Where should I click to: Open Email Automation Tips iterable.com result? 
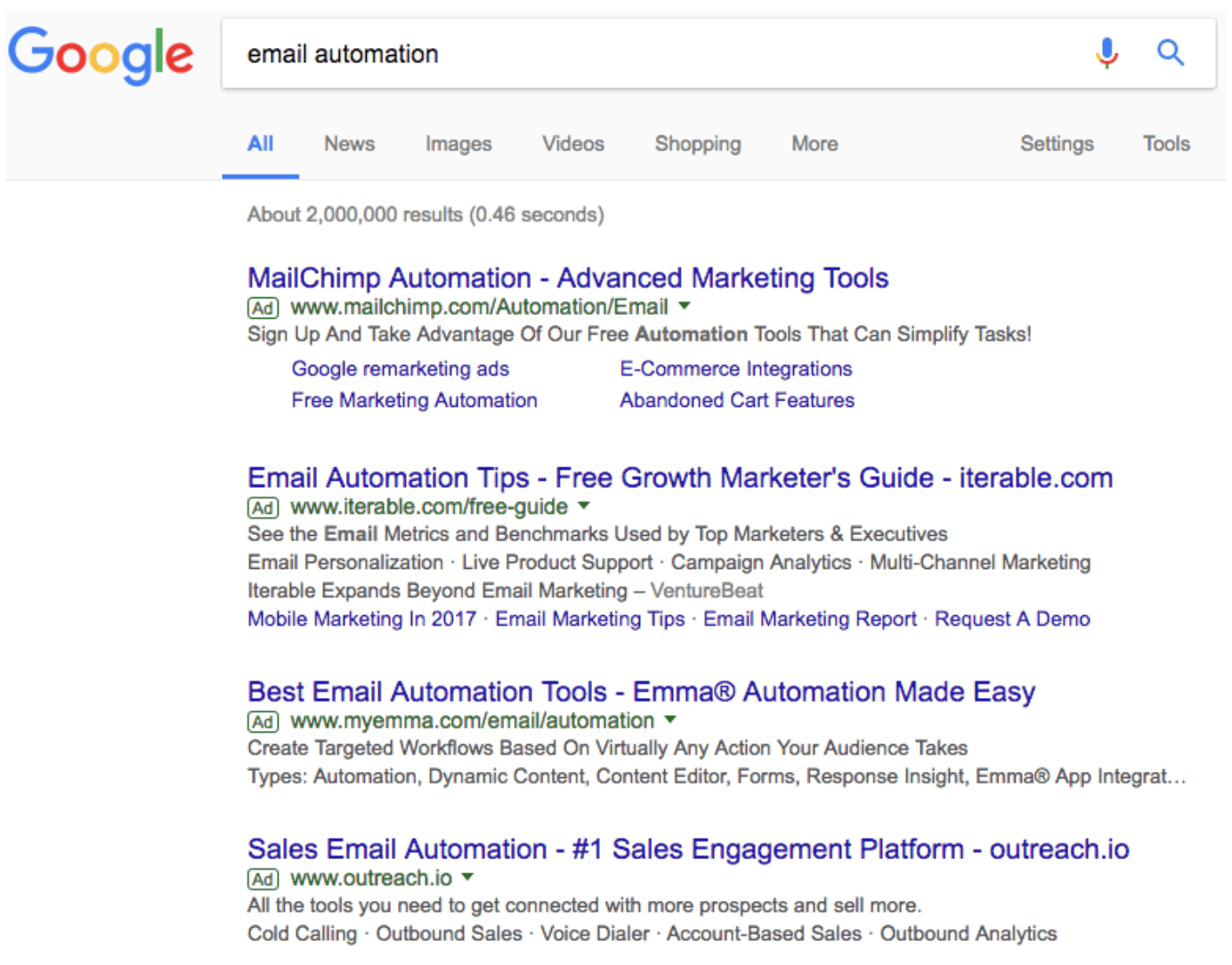click(680, 479)
